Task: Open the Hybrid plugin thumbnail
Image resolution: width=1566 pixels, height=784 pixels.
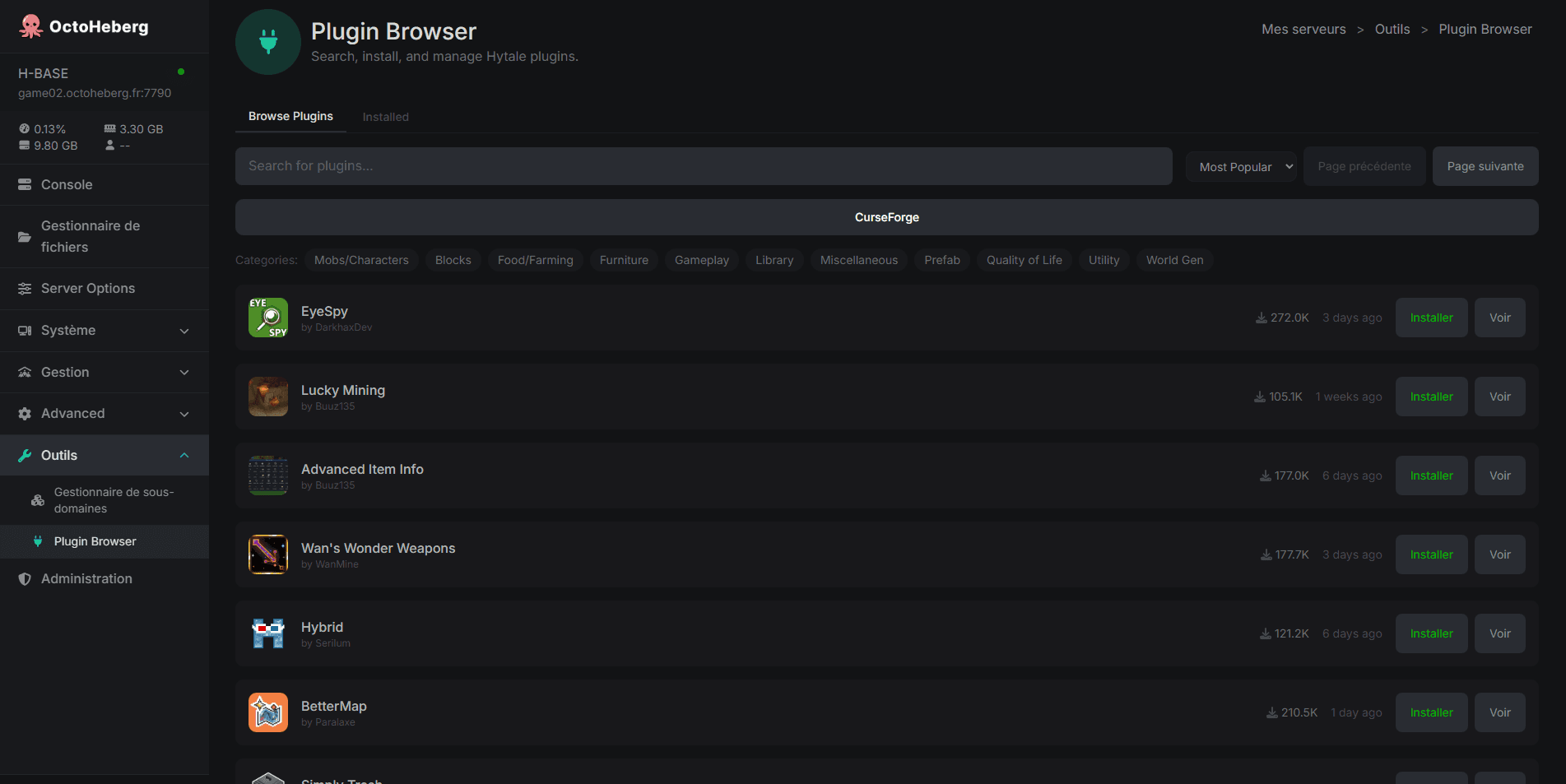Action: coord(268,633)
